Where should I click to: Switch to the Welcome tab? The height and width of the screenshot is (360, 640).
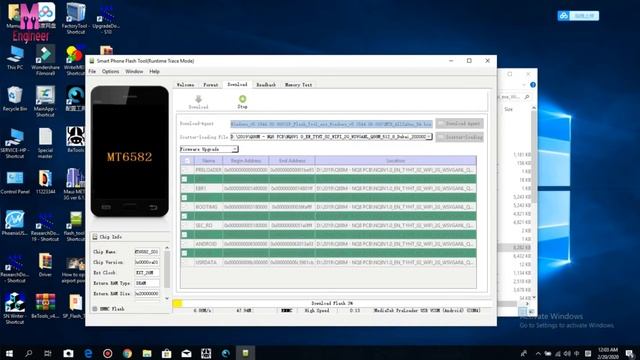[x=185, y=85]
